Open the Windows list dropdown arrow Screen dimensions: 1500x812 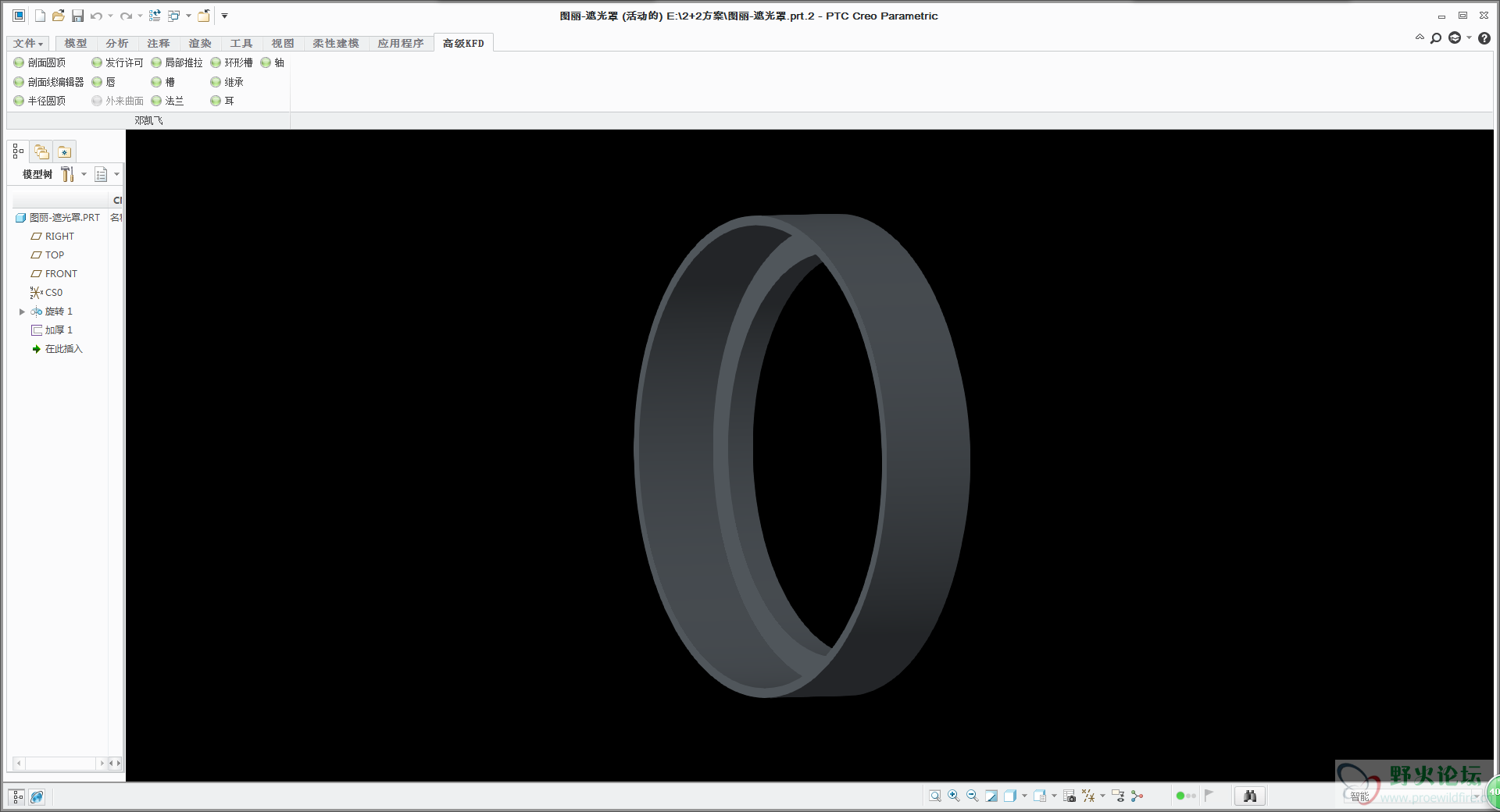click(x=188, y=16)
